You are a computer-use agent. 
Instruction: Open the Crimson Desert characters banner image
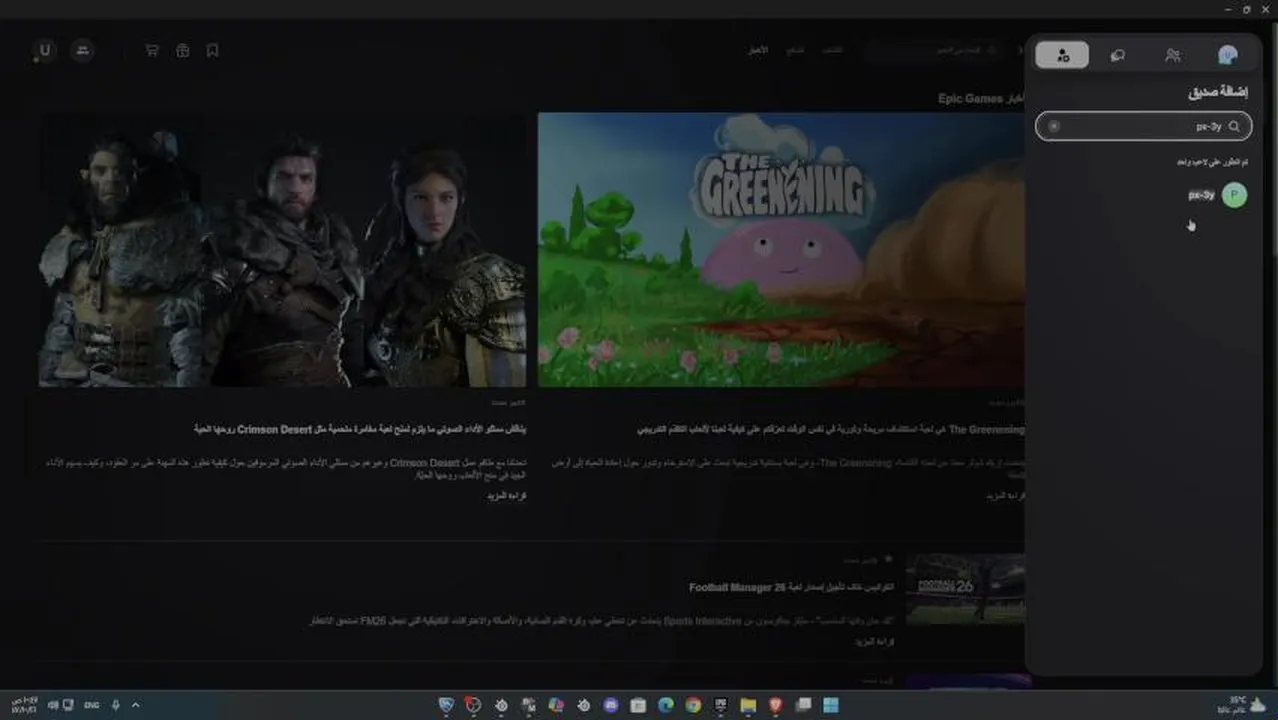pos(282,249)
